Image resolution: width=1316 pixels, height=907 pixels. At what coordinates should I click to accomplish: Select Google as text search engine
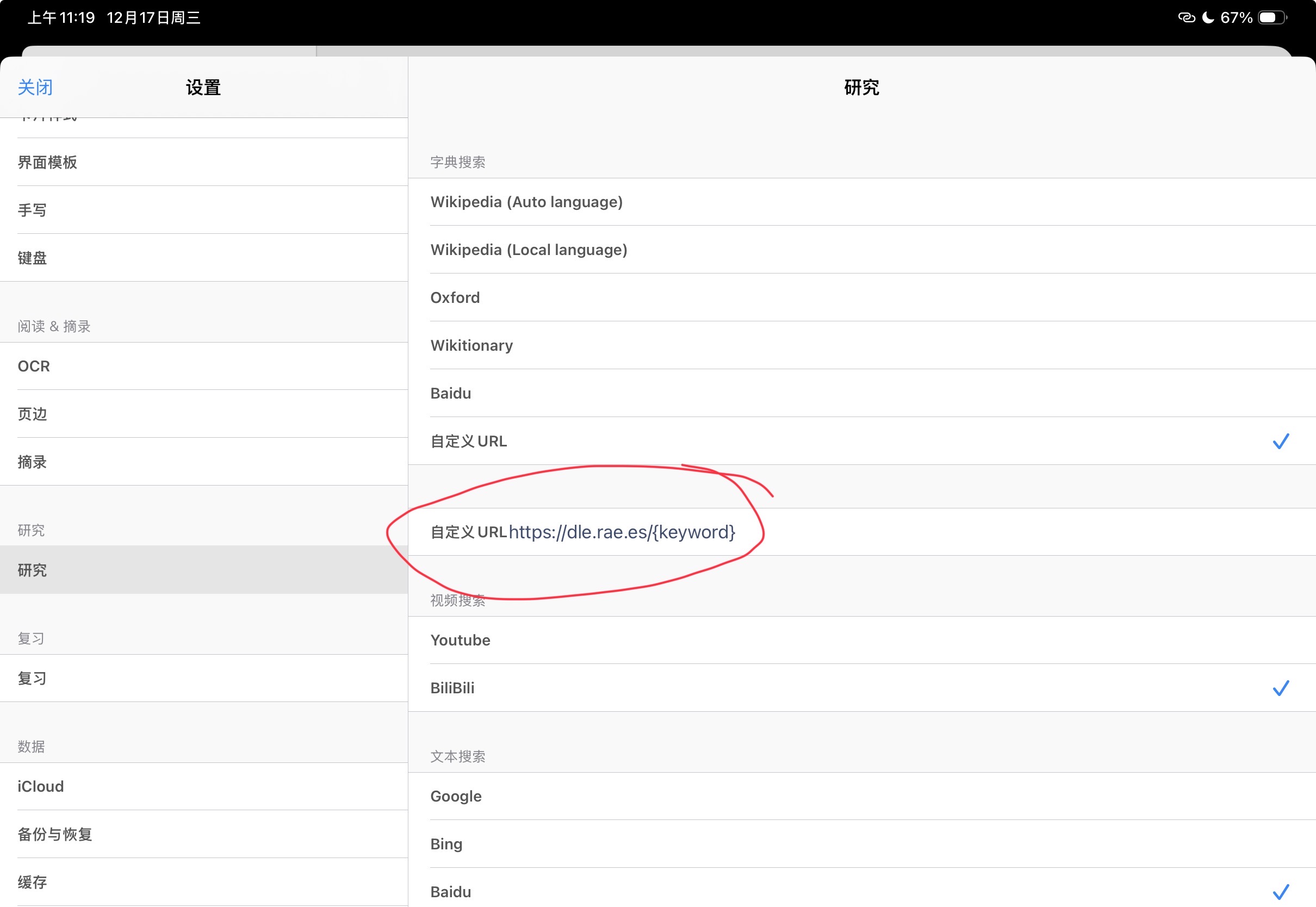456,796
